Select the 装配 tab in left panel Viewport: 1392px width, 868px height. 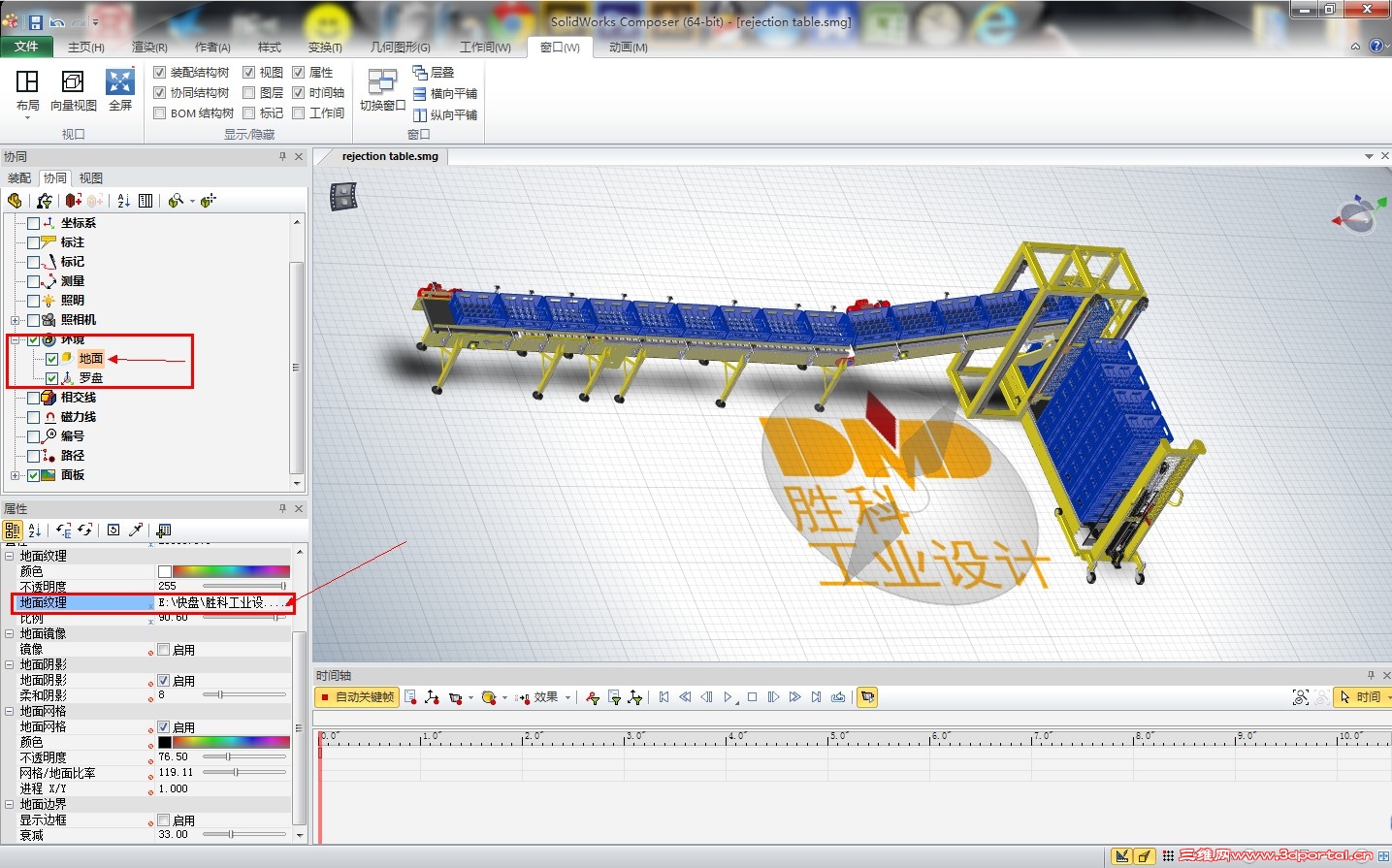click(x=18, y=177)
